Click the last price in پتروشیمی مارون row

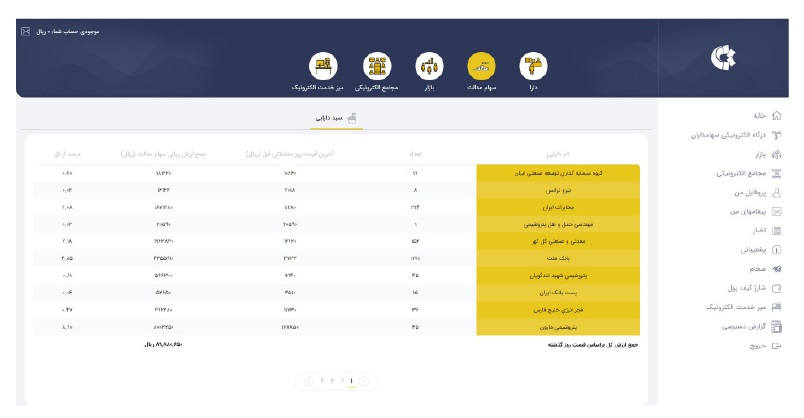point(290,327)
